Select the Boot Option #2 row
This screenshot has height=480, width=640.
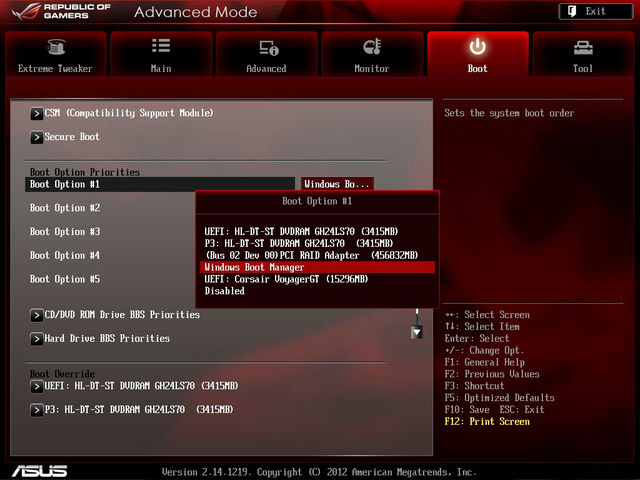pos(65,208)
